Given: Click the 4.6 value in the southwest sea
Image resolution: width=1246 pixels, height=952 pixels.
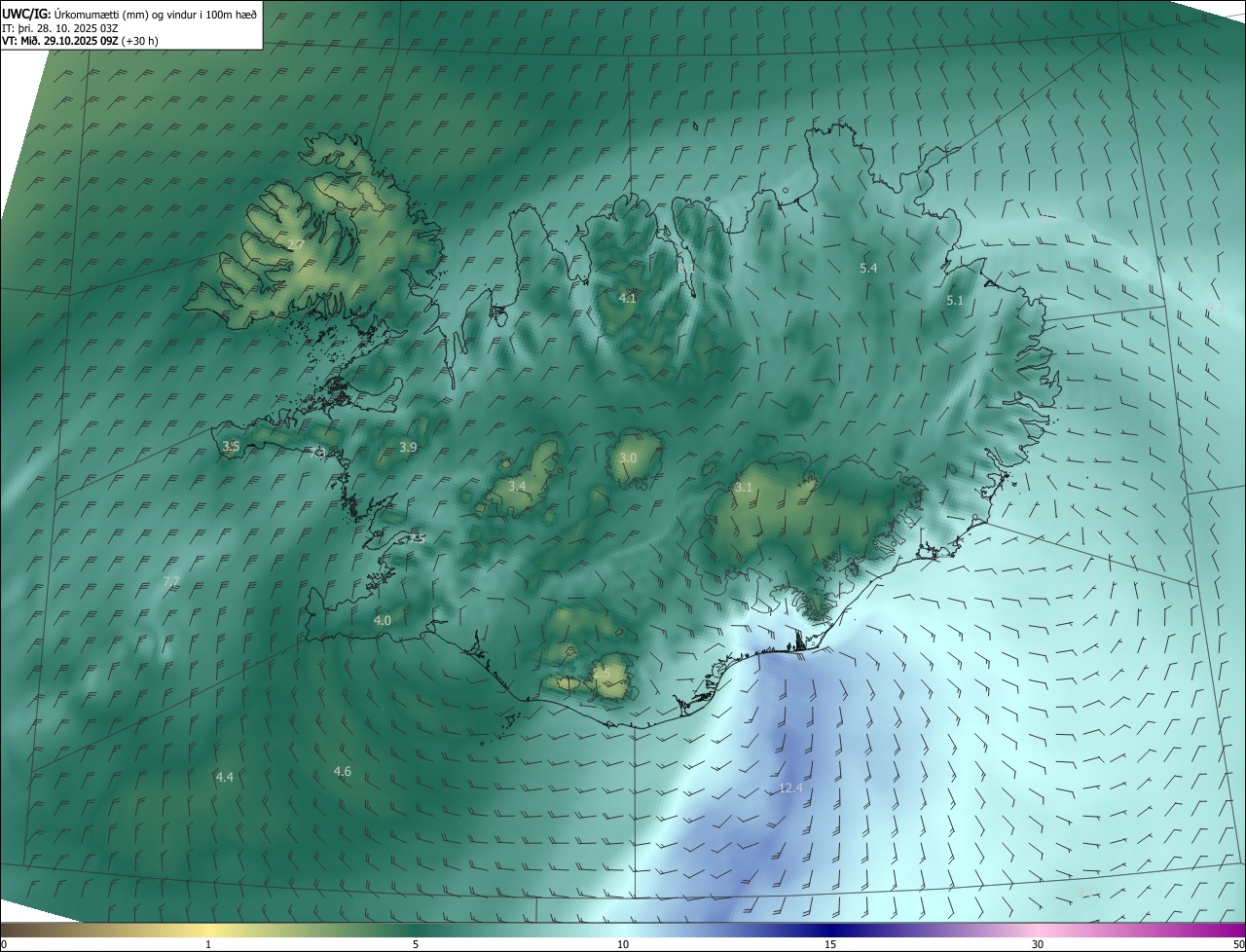Looking at the screenshot, I should 343,772.
